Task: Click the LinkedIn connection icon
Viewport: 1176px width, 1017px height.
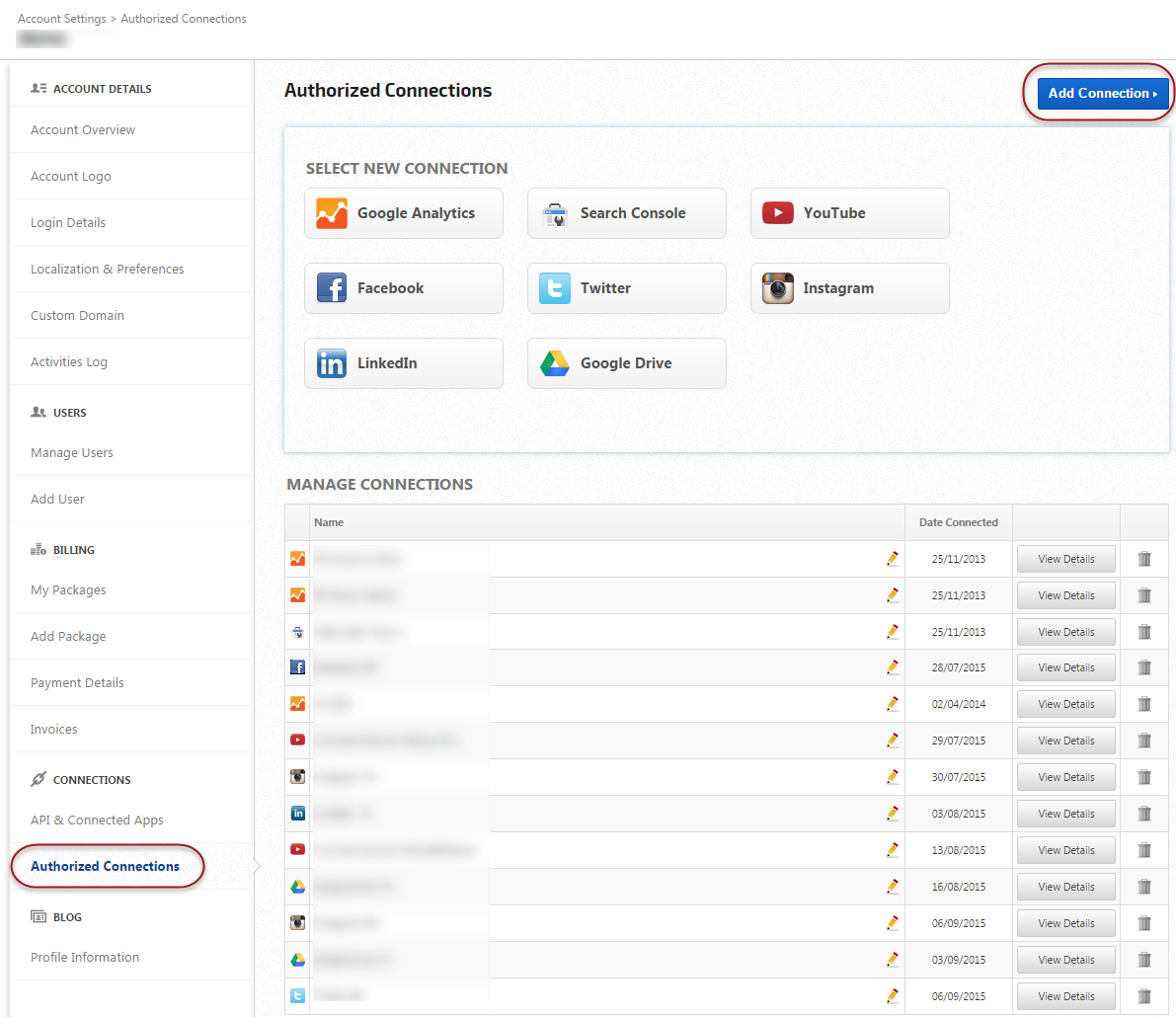Action: [332, 363]
